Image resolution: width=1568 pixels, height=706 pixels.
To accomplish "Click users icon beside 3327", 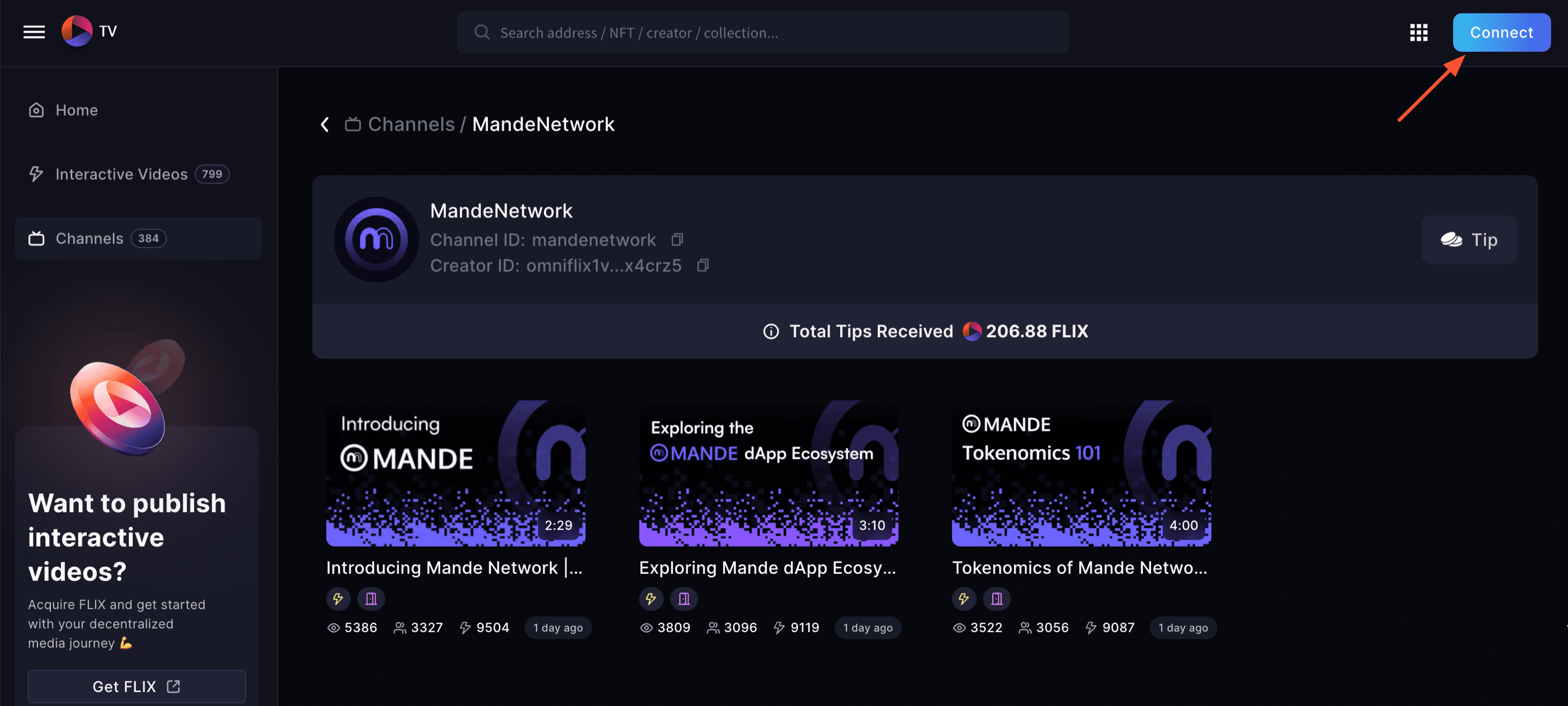I will coord(399,627).
